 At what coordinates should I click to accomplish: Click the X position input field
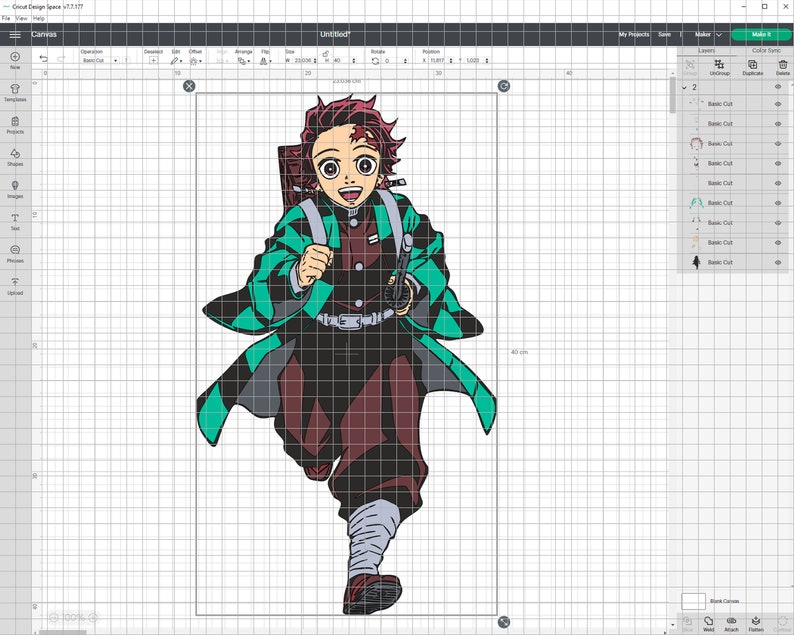pyautogui.click(x=437, y=61)
